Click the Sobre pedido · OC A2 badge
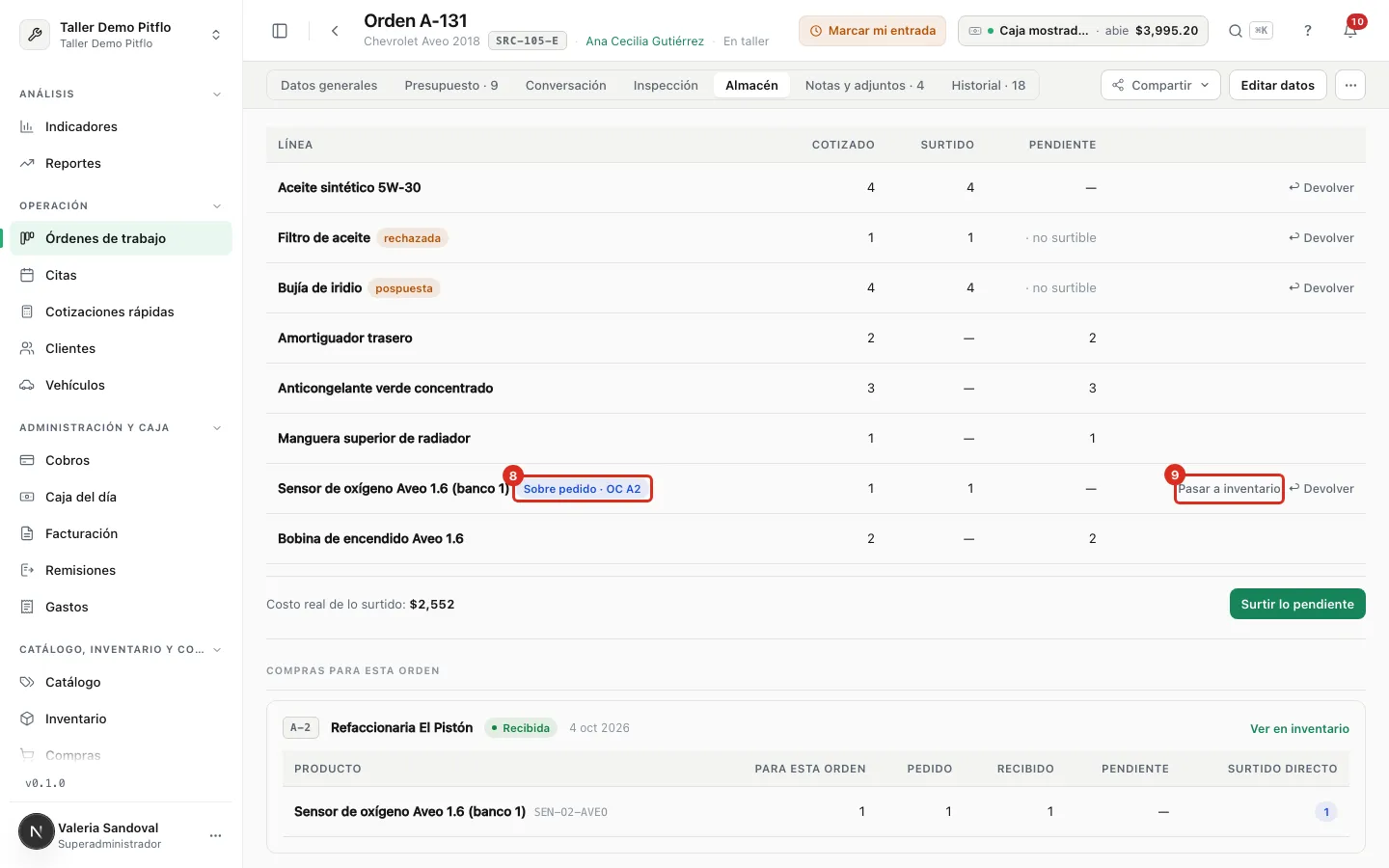This screenshot has height=868, width=1389. coord(582,489)
